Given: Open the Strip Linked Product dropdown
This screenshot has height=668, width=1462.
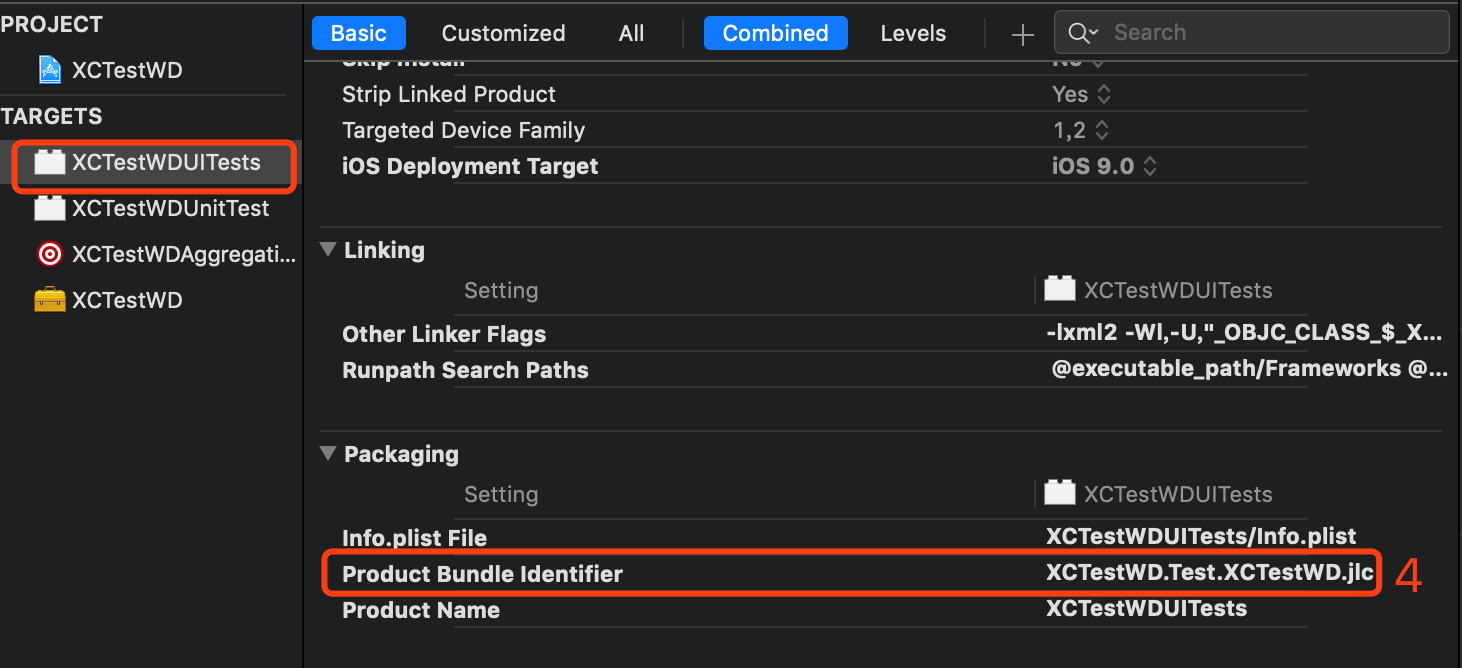Looking at the screenshot, I should click(1081, 95).
